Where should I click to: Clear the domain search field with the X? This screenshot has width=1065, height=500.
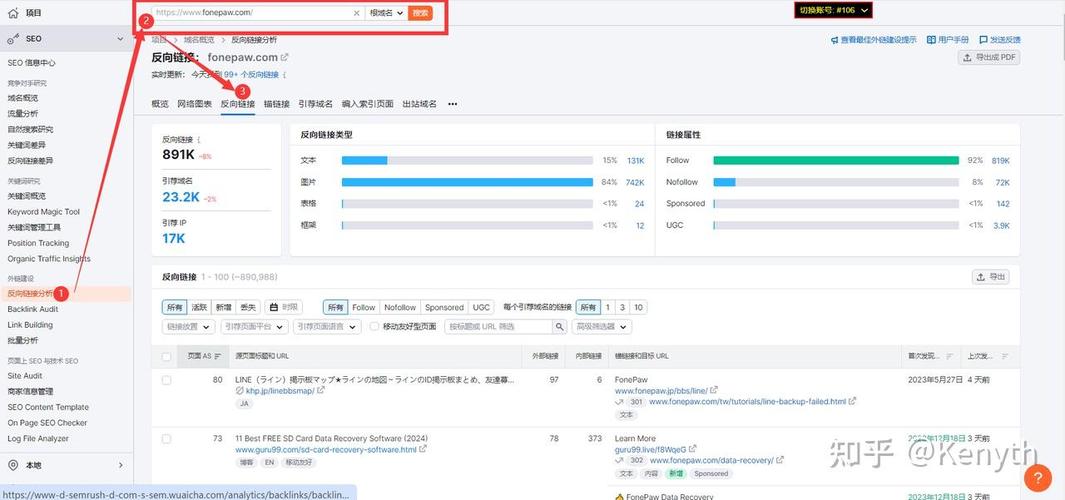tap(357, 13)
